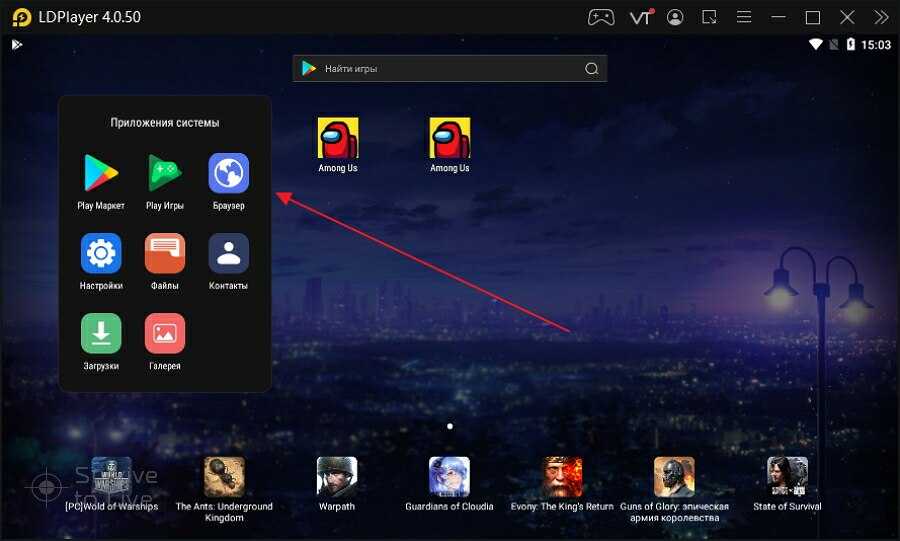900x541 pixels.
Task: Click the Play Store notification icon top-left
Action: point(17,44)
